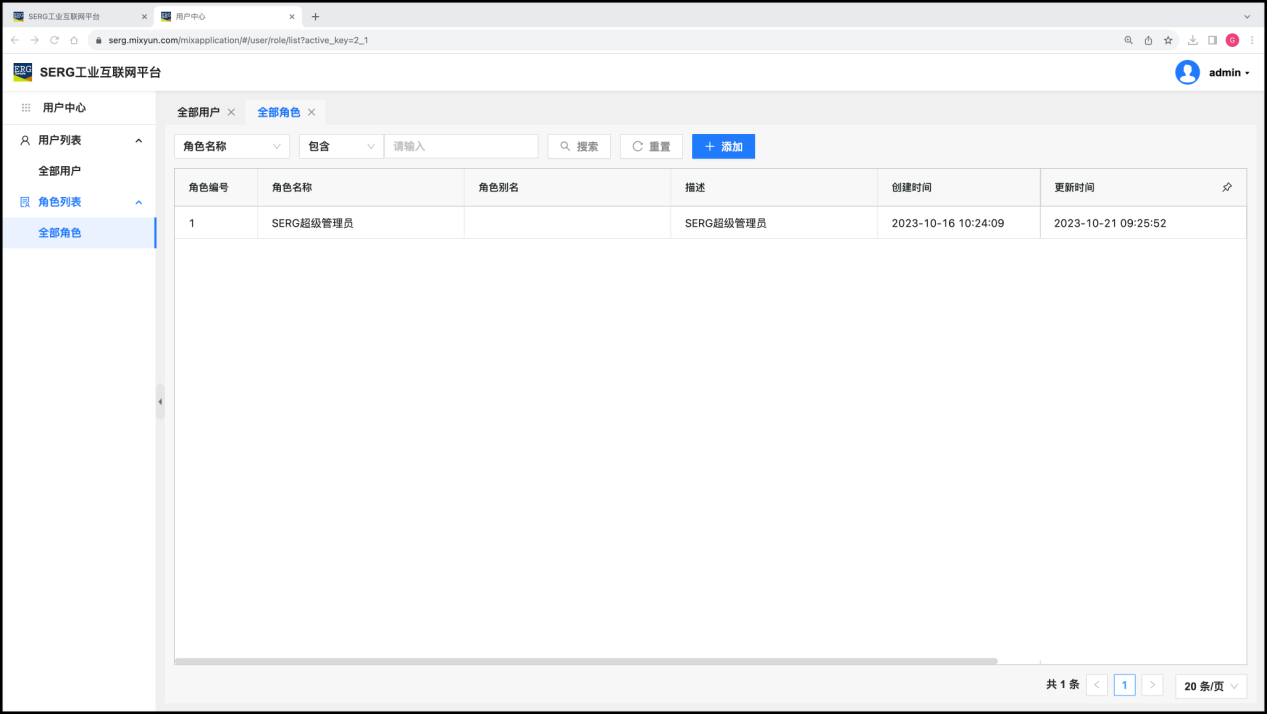
Task: Open a new browser tab with plus icon
Action: pos(315,17)
